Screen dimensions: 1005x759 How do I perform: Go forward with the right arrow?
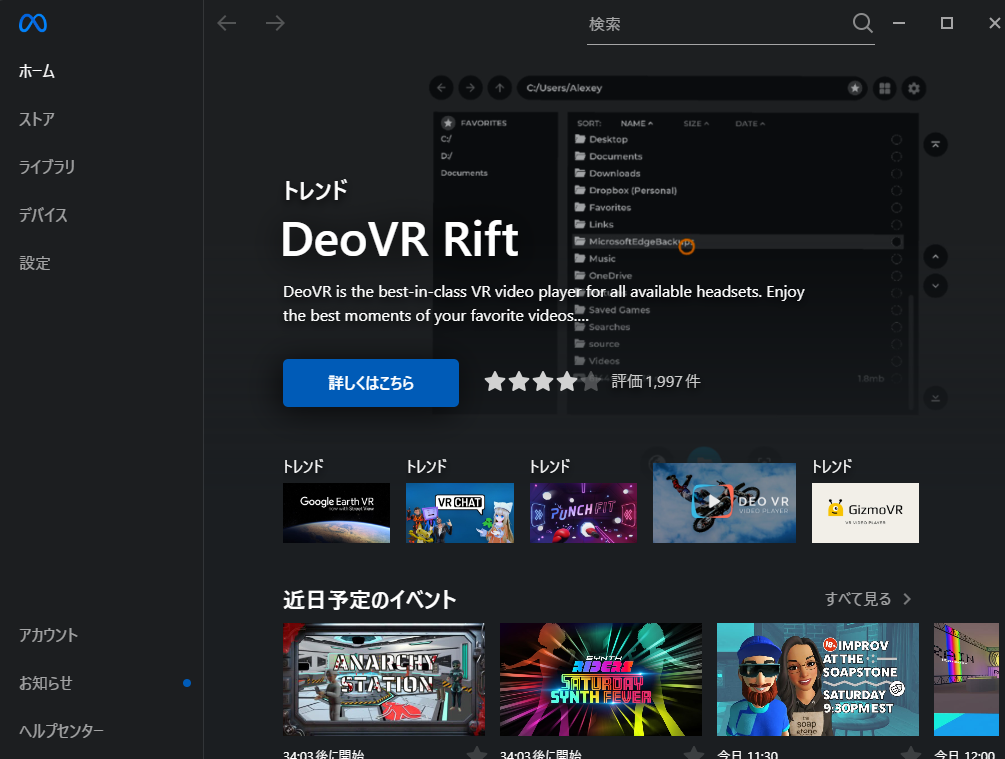pos(275,23)
